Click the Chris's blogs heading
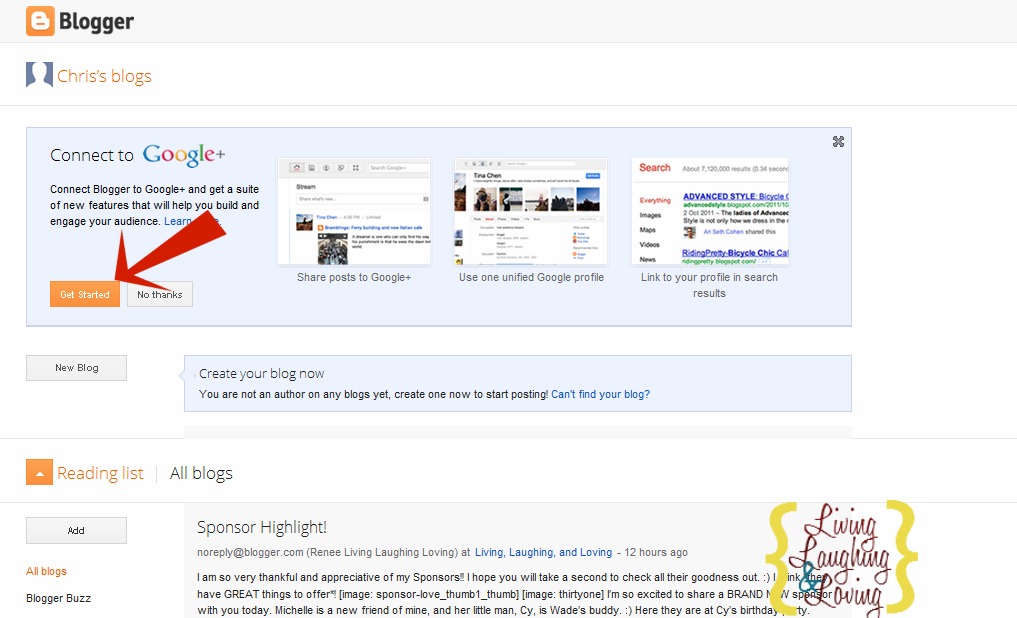 [104, 76]
